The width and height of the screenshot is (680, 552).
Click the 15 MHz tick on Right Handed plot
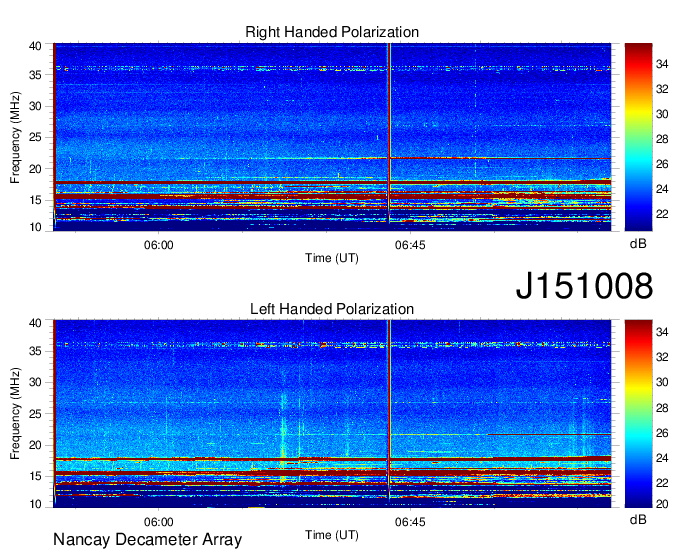(35, 200)
